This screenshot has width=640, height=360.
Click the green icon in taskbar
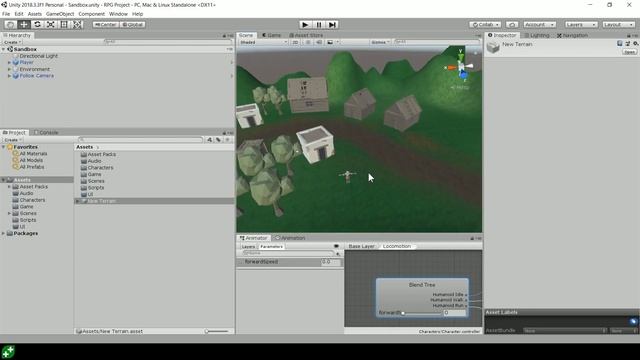[8, 351]
